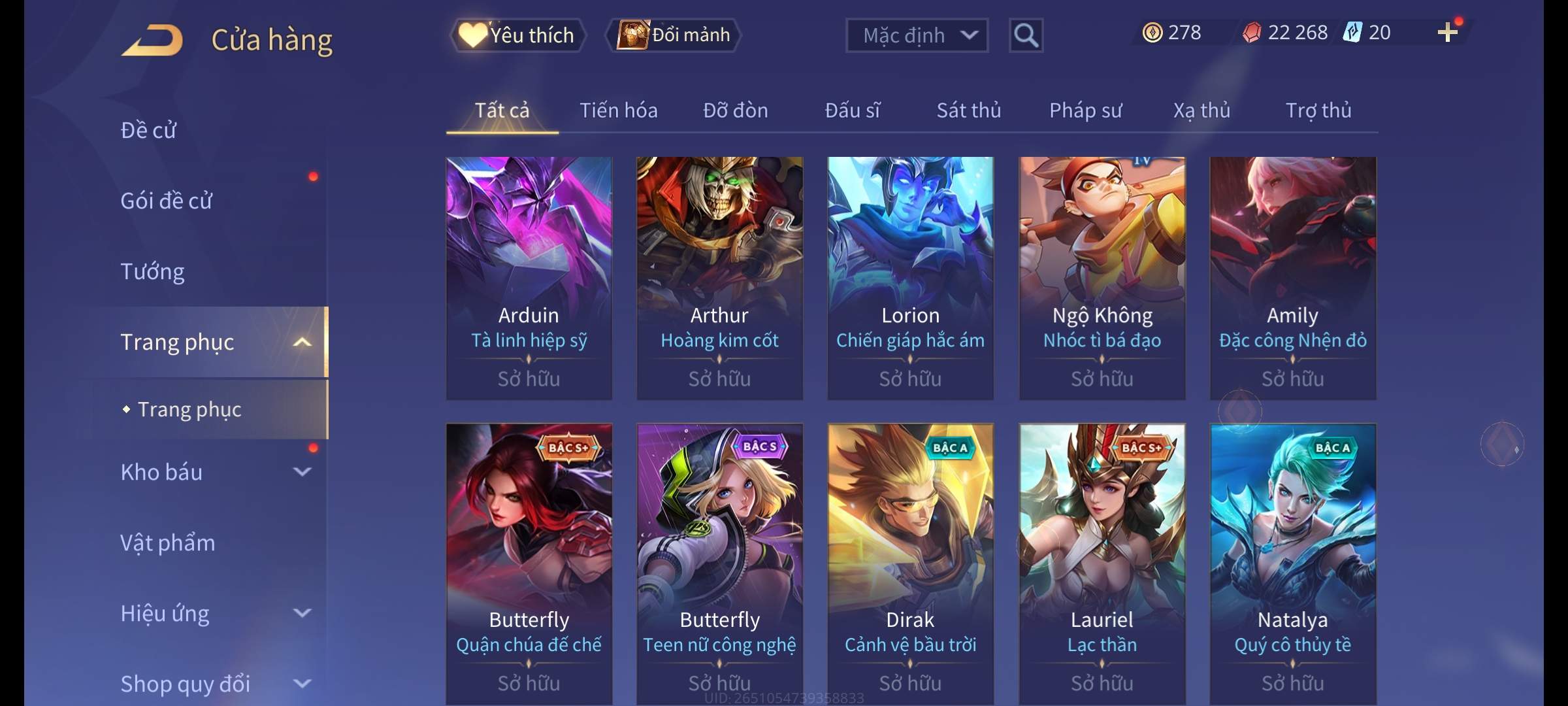Select the Lauriel Lạc thần skin card
This screenshot has width=1568, height=706.
click(x=1102, y=564)
